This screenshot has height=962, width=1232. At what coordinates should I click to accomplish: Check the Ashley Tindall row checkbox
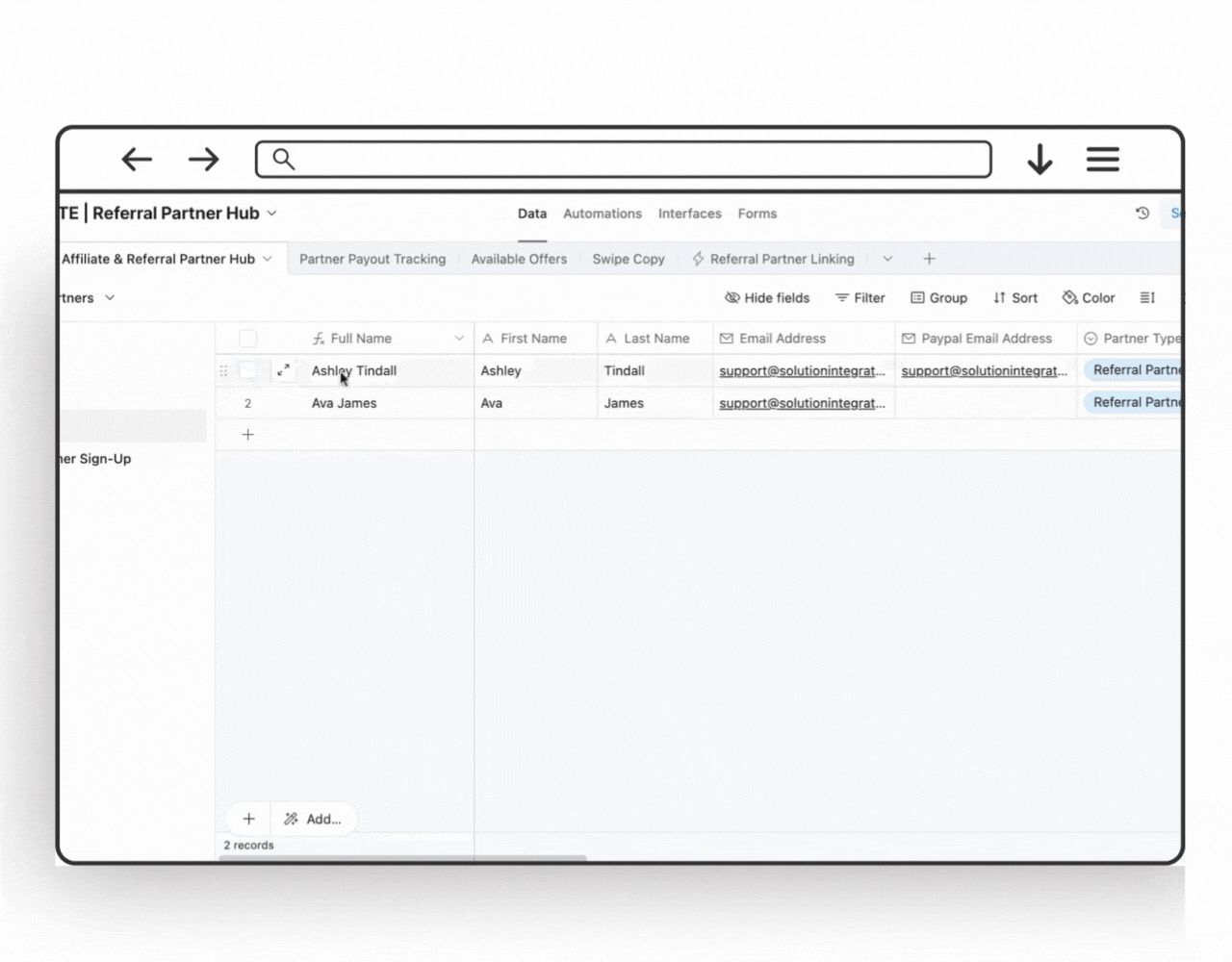(x=248, y=370)
